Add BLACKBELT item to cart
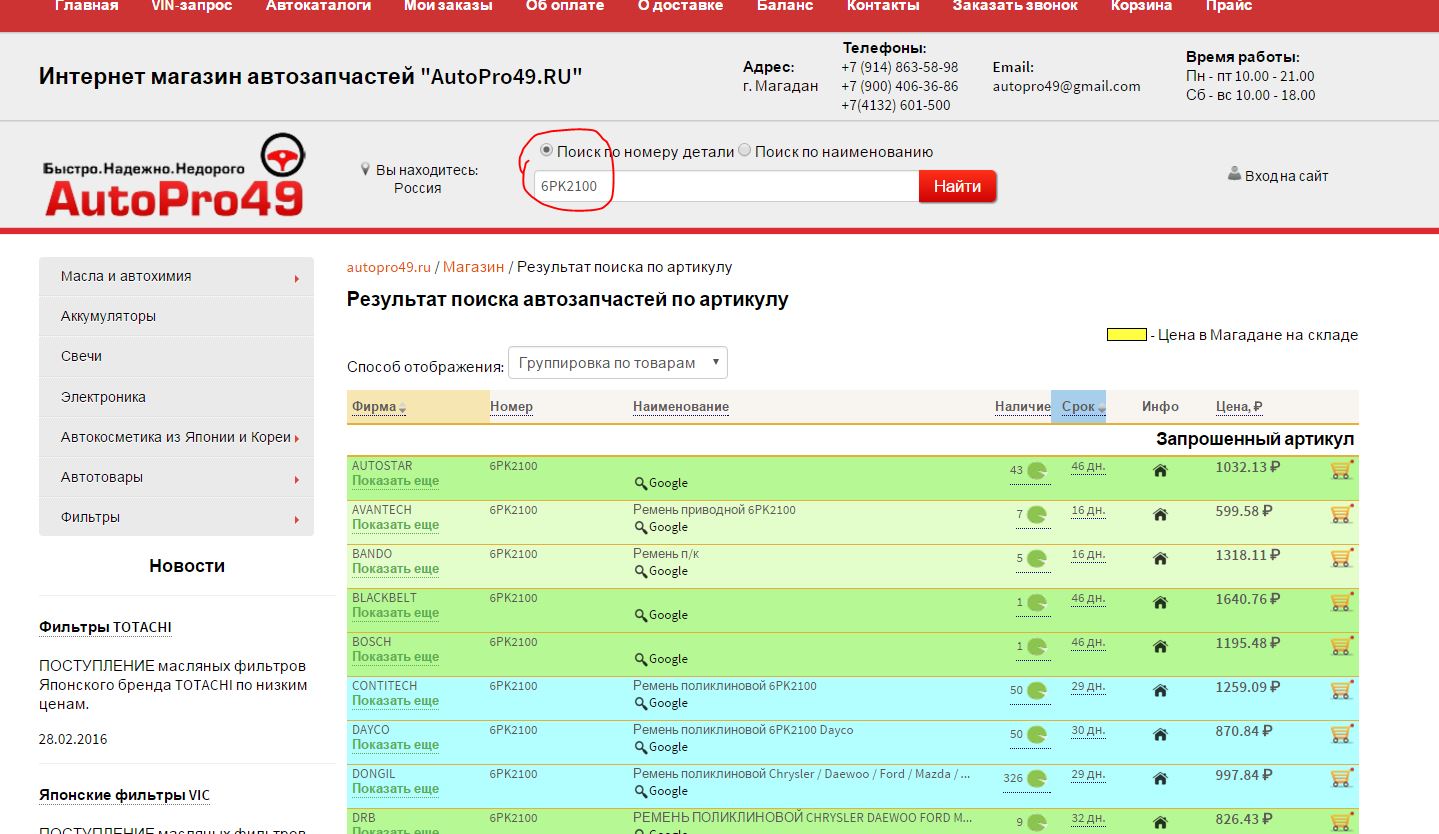 coord(1341,602)
